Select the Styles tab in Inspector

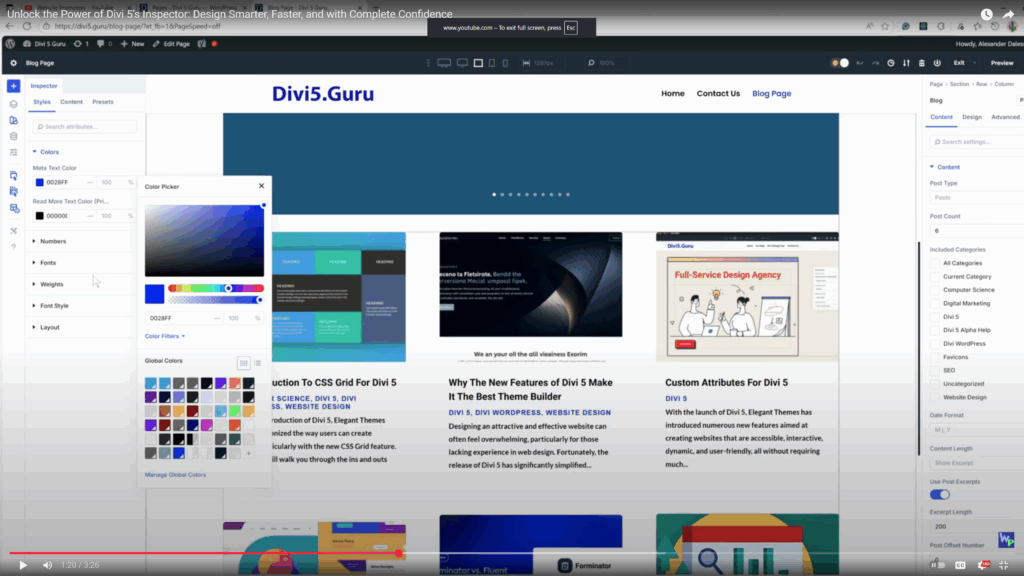pos(42,102)
